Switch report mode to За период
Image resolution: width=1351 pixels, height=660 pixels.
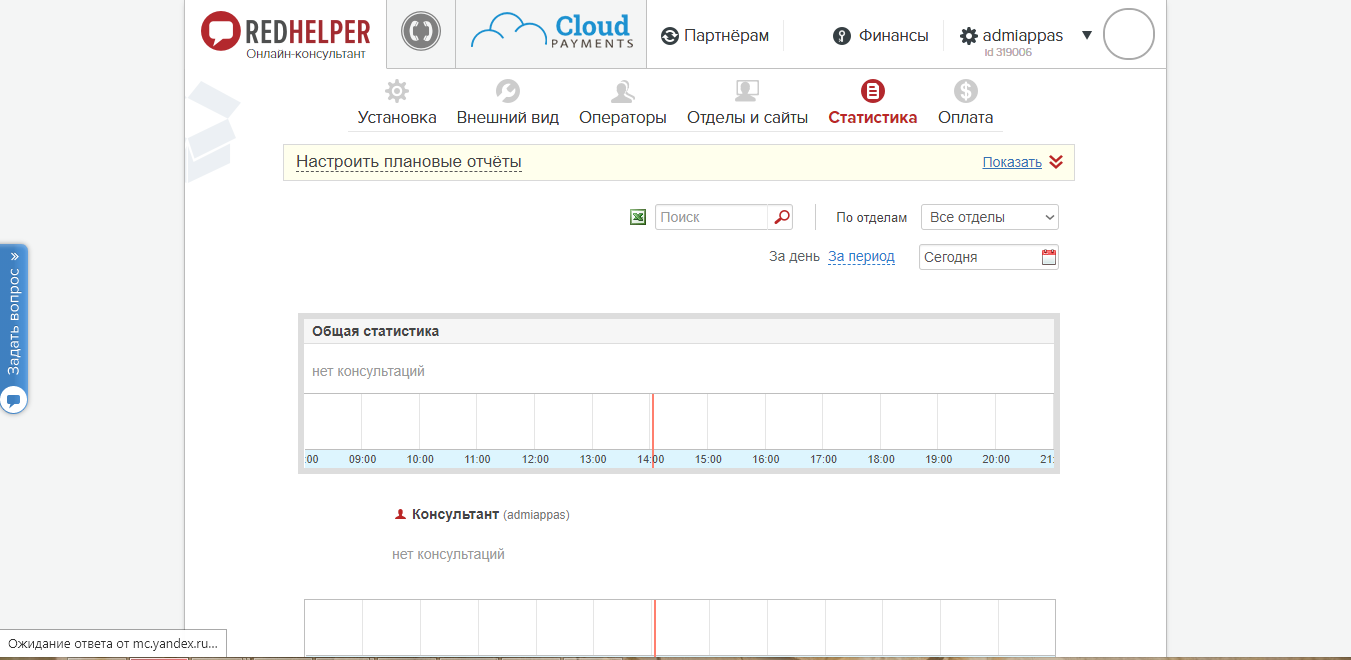click(860, 256)
